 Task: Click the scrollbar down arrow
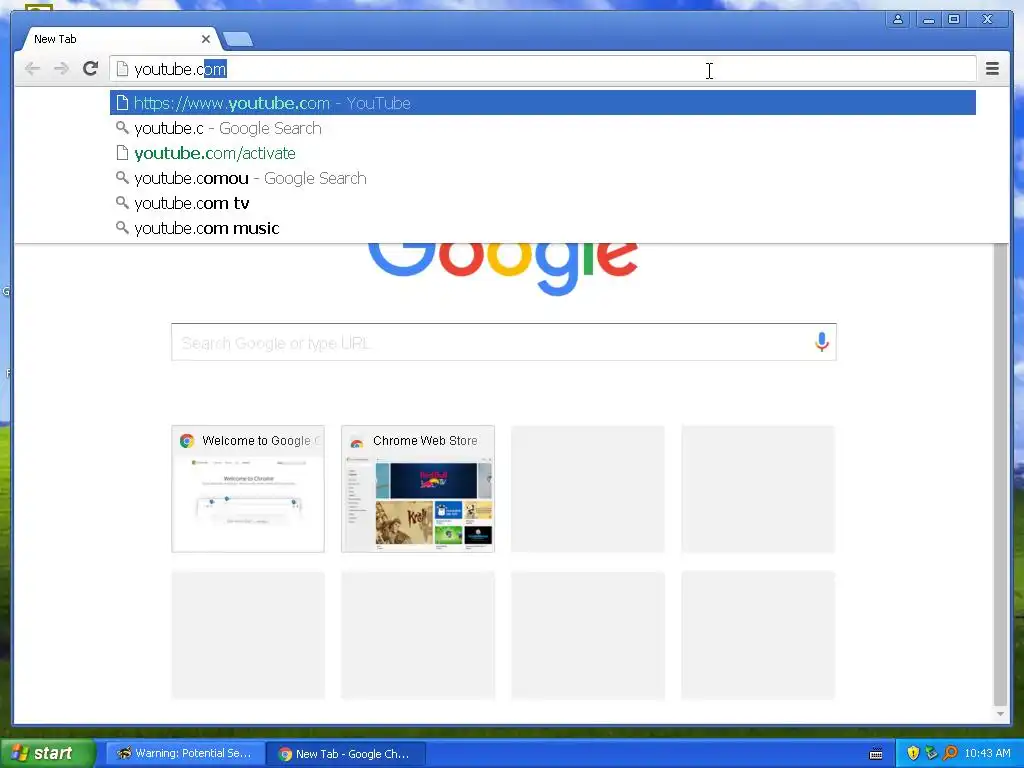point(1000,714)
